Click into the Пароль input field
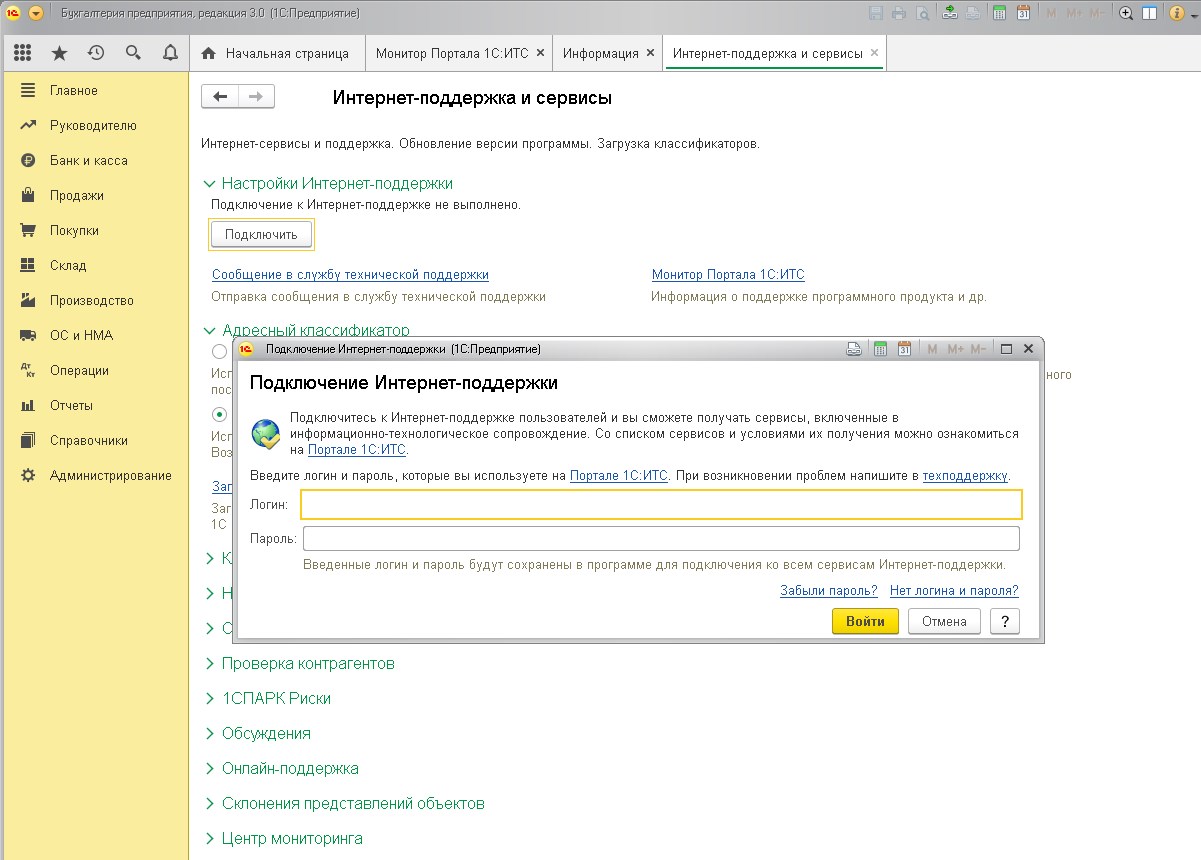Viewport: 1201px width, 860px height. [x=661, y=539]
